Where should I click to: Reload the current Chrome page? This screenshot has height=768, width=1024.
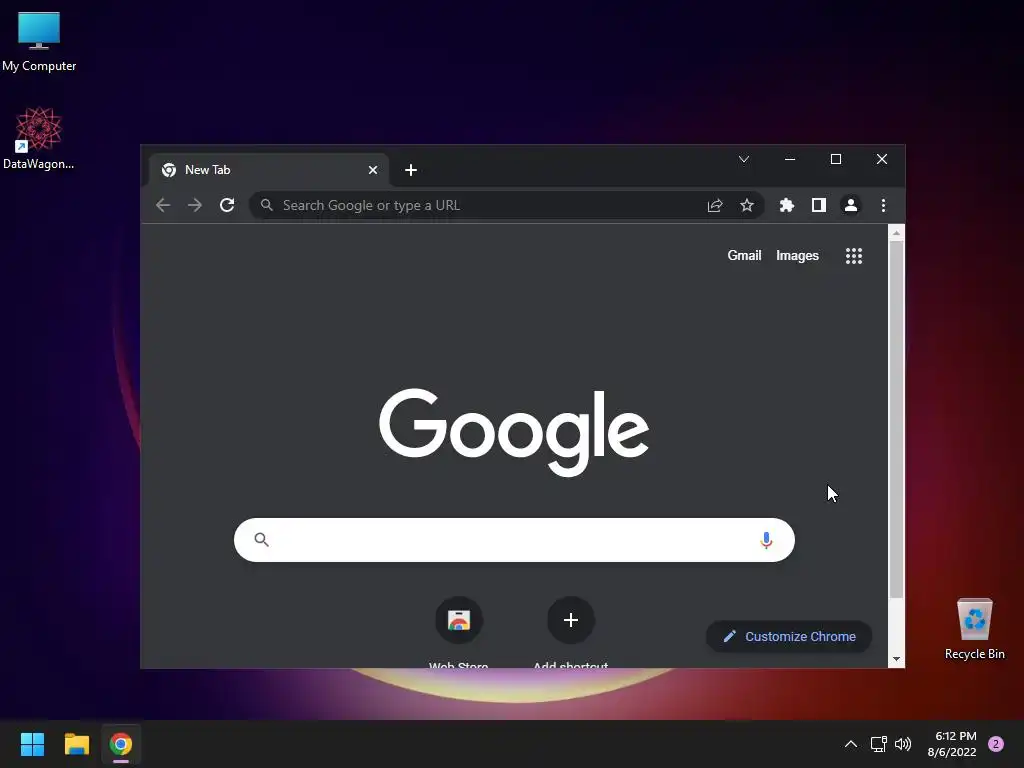point(227,205)
